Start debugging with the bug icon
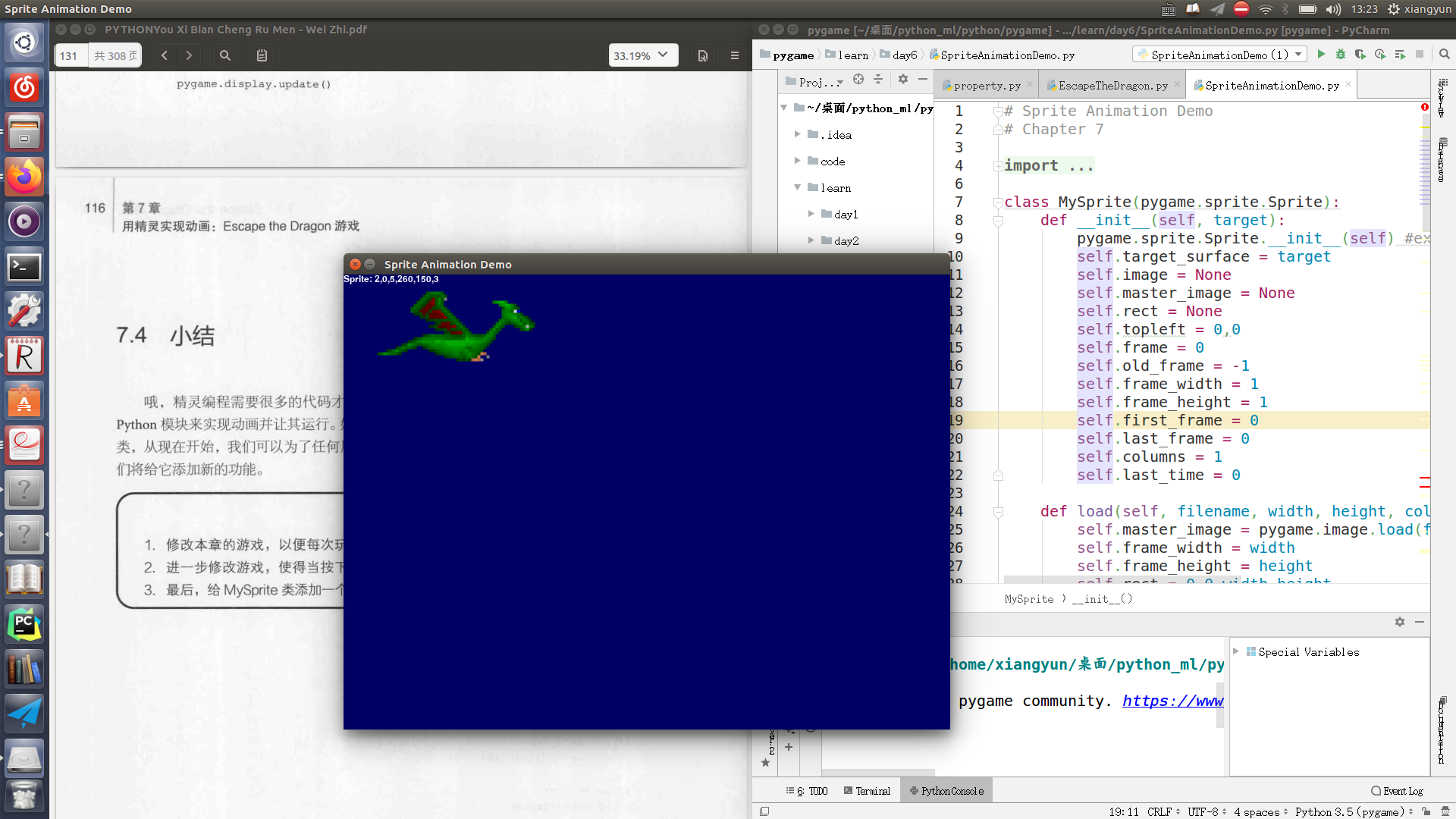This screenshot has height=819, width=1456. click(1341, 55)
